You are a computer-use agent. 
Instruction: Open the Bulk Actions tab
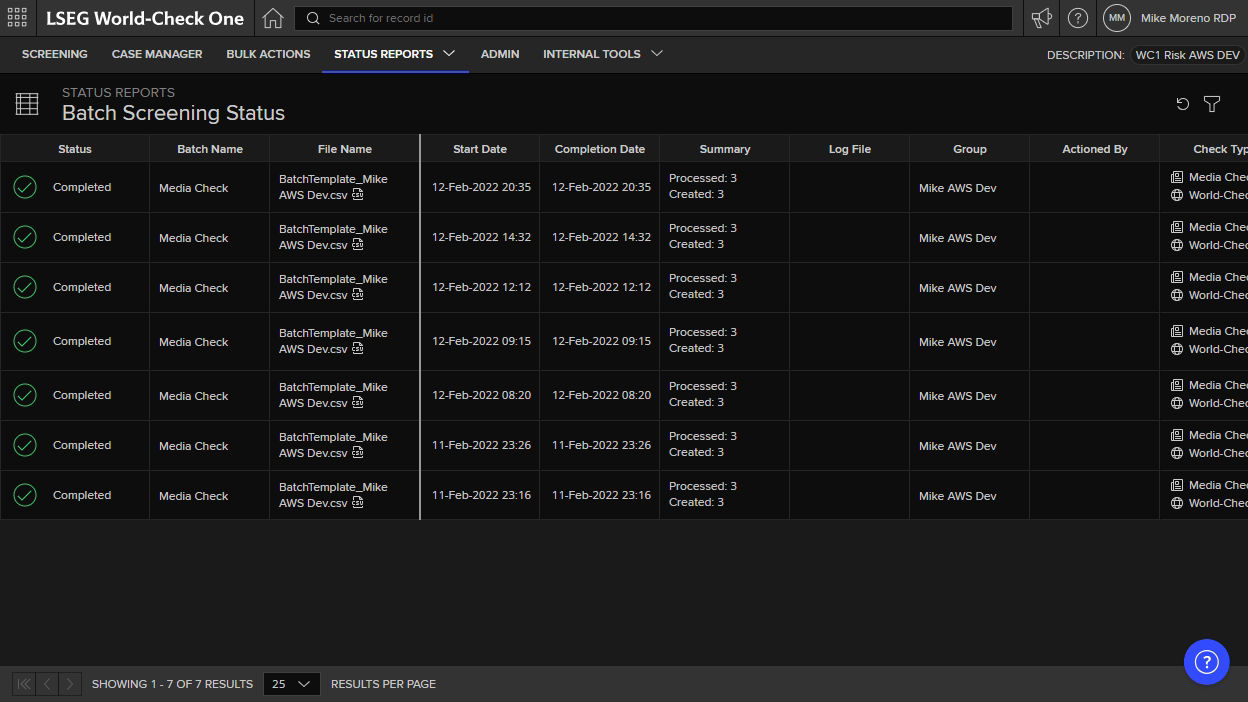268,54
